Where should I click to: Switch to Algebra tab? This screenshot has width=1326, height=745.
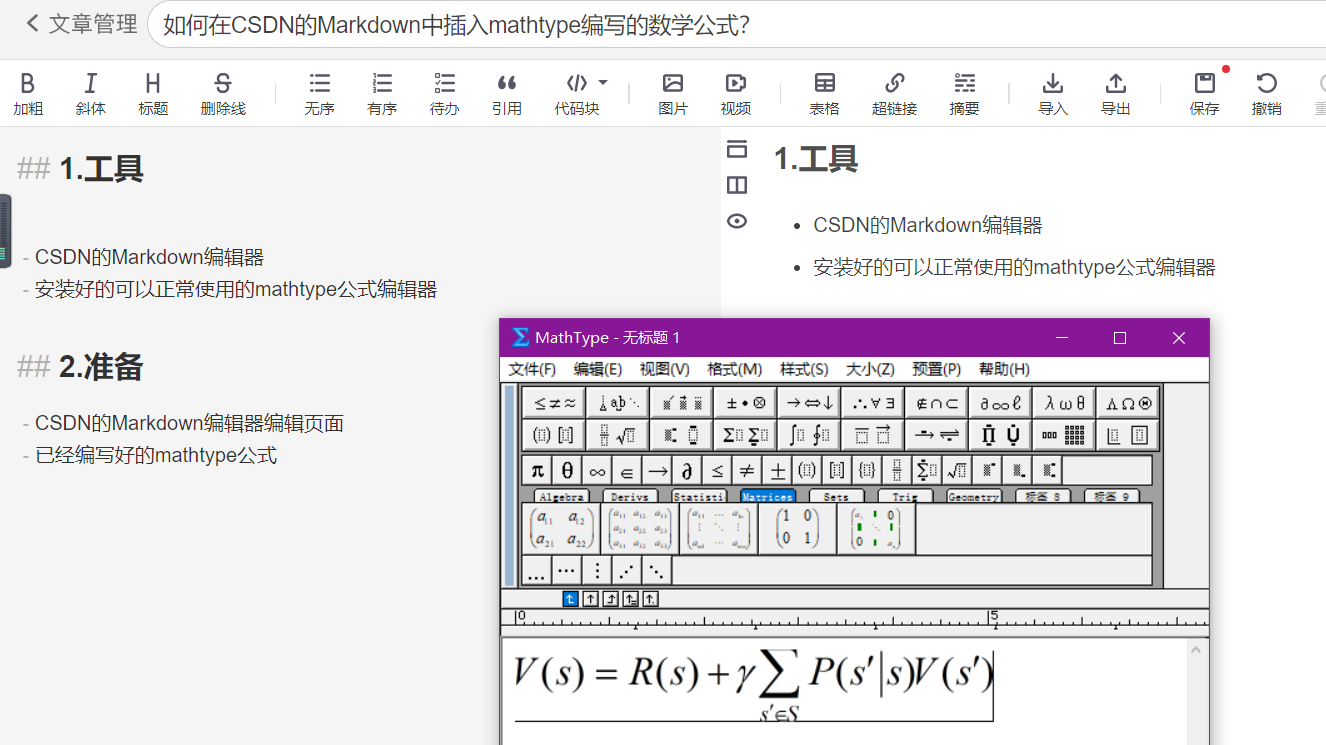click(x=561, y=496)
